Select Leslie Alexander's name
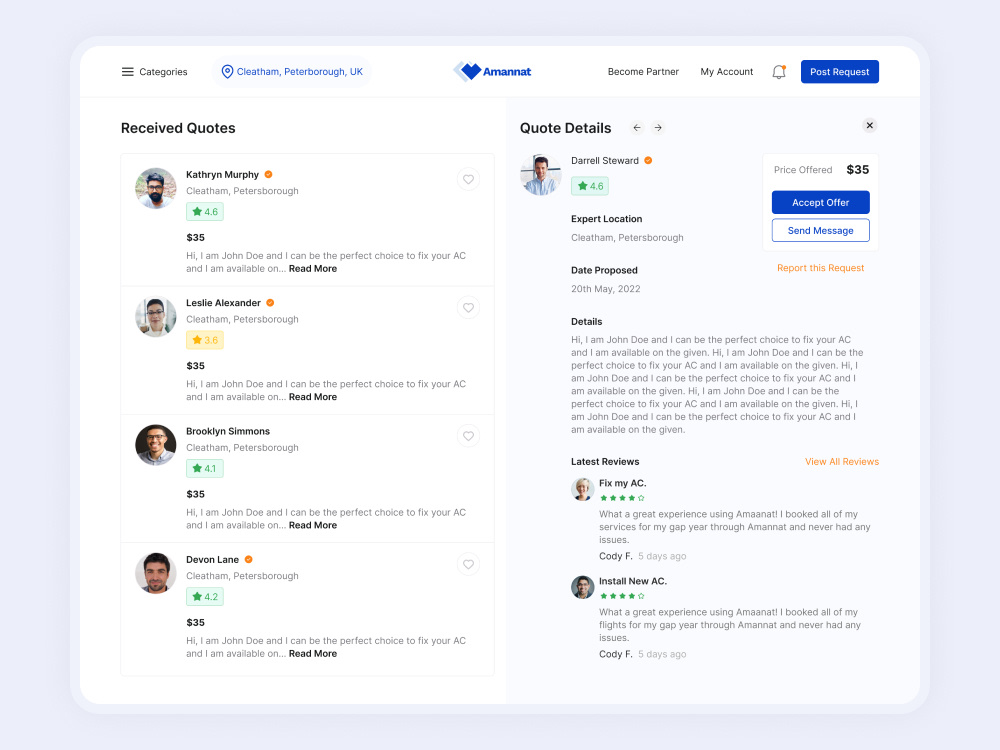This screenshot has height=750, width=1000. tap(223, 303)
